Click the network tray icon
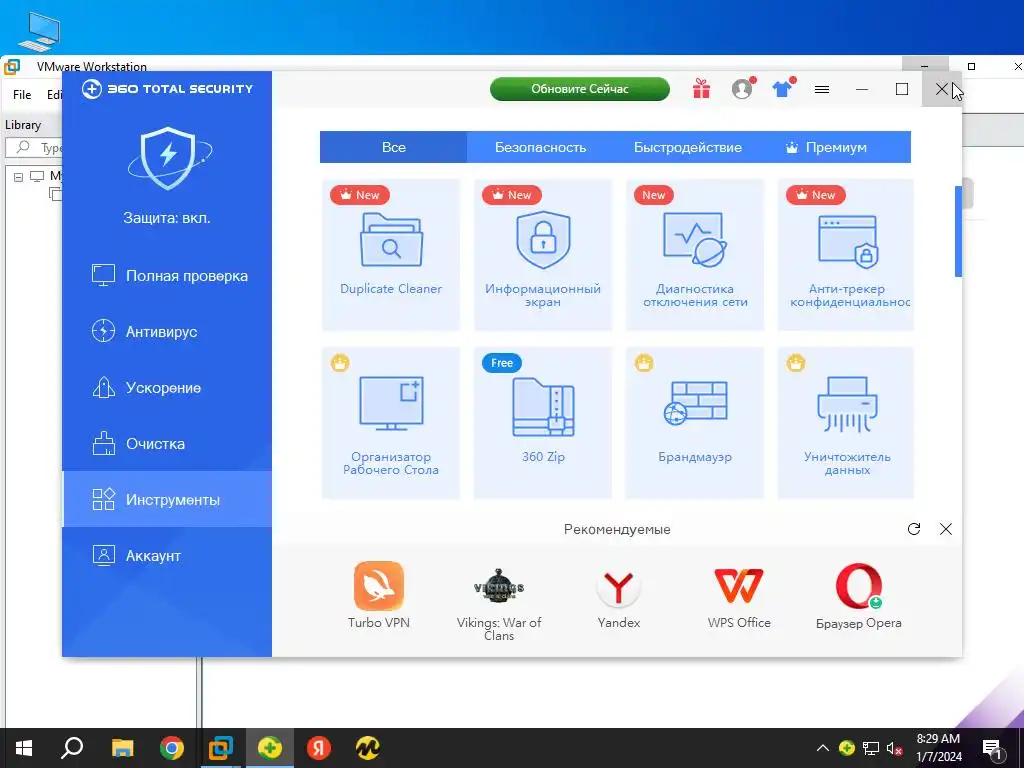Image resolution: width=1024 pixels, height=768 pixels. [x=871, y=748]
